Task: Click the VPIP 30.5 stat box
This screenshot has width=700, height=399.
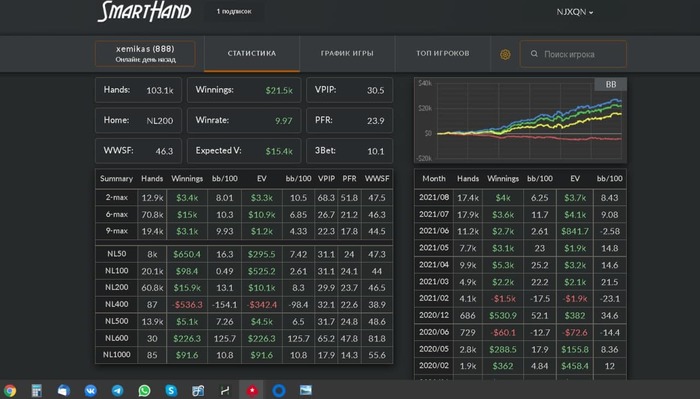Action: click(350, 90)
